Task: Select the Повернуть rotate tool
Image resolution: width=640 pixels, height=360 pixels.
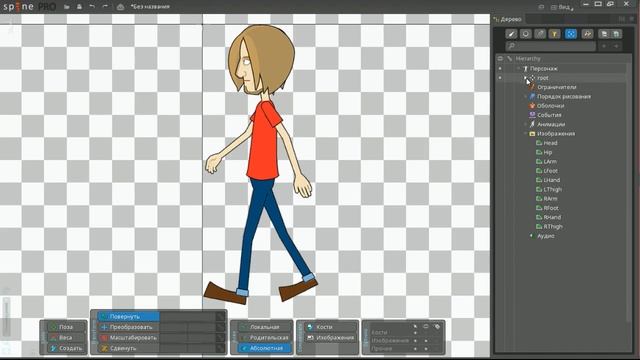Action: [x=129, y=316]
